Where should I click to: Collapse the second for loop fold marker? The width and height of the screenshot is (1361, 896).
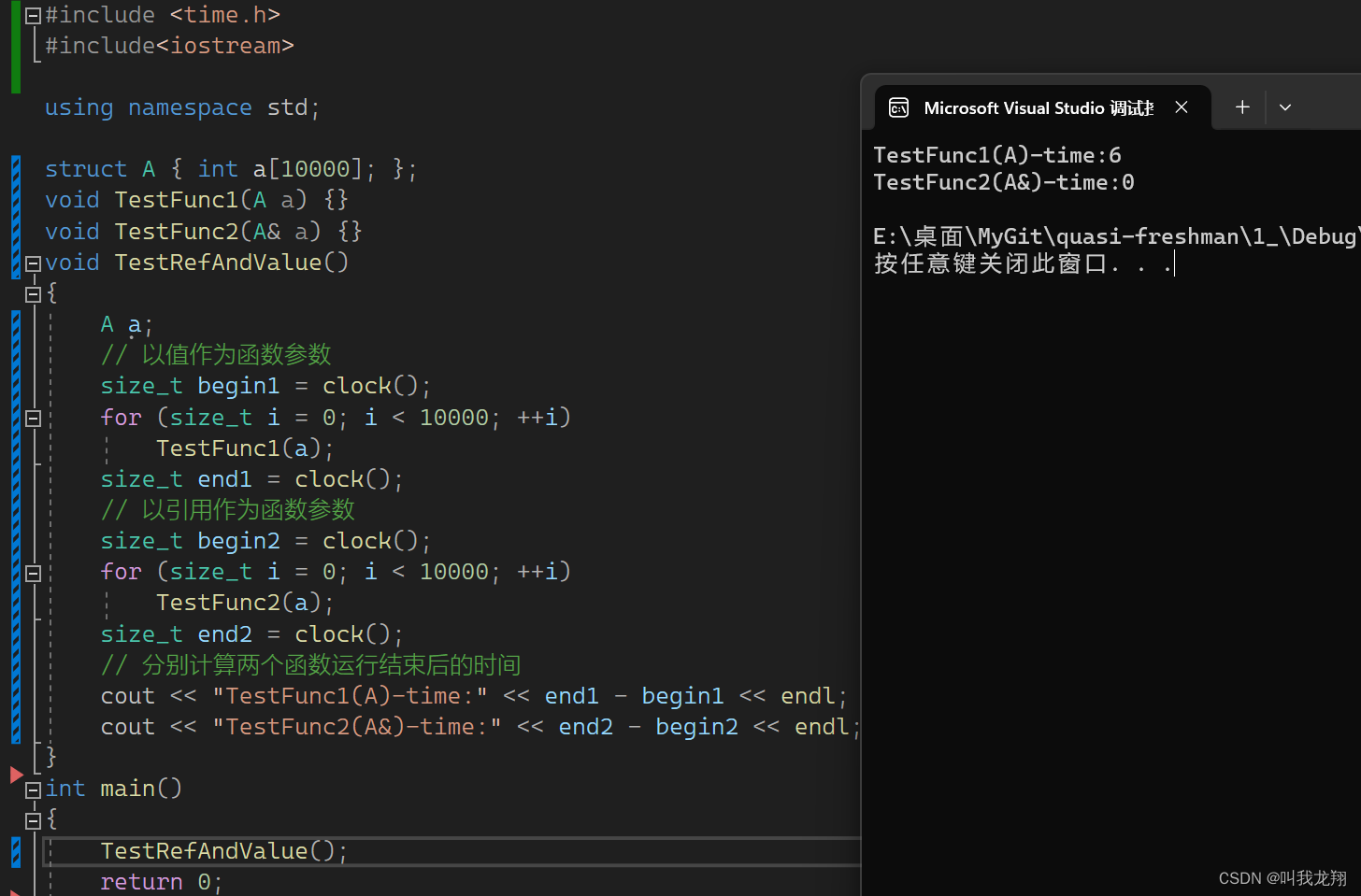(33, 574)
